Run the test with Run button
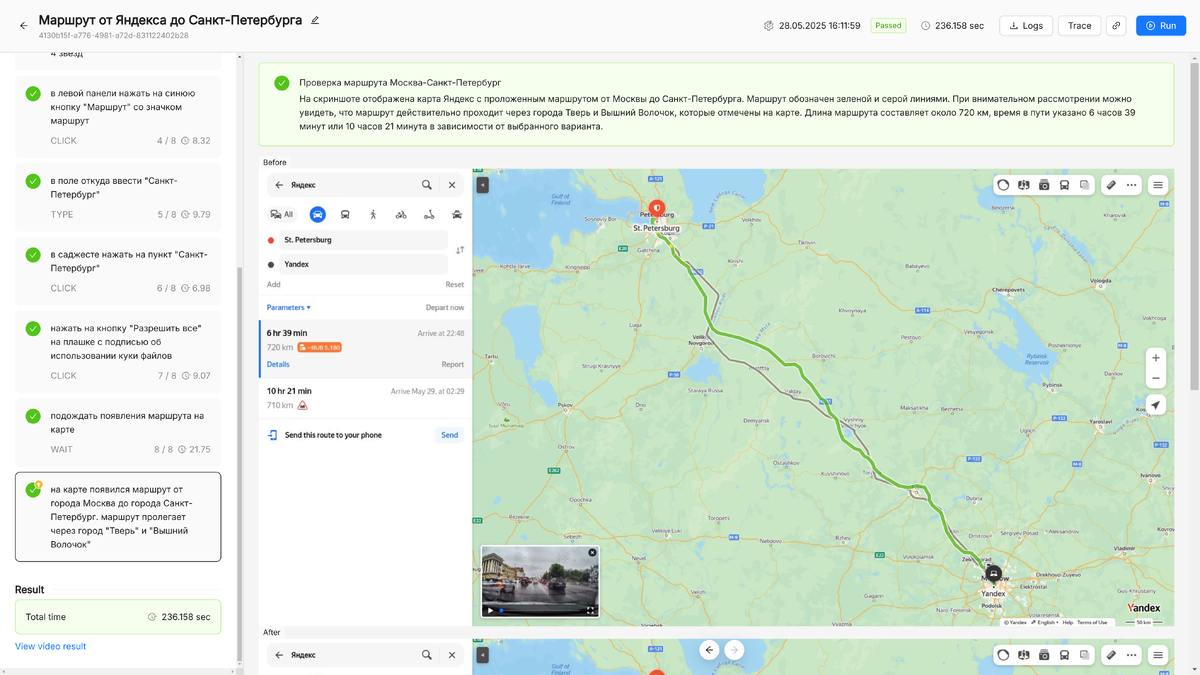This screenshot has height=675, width=1200. tap(1161, 26)
